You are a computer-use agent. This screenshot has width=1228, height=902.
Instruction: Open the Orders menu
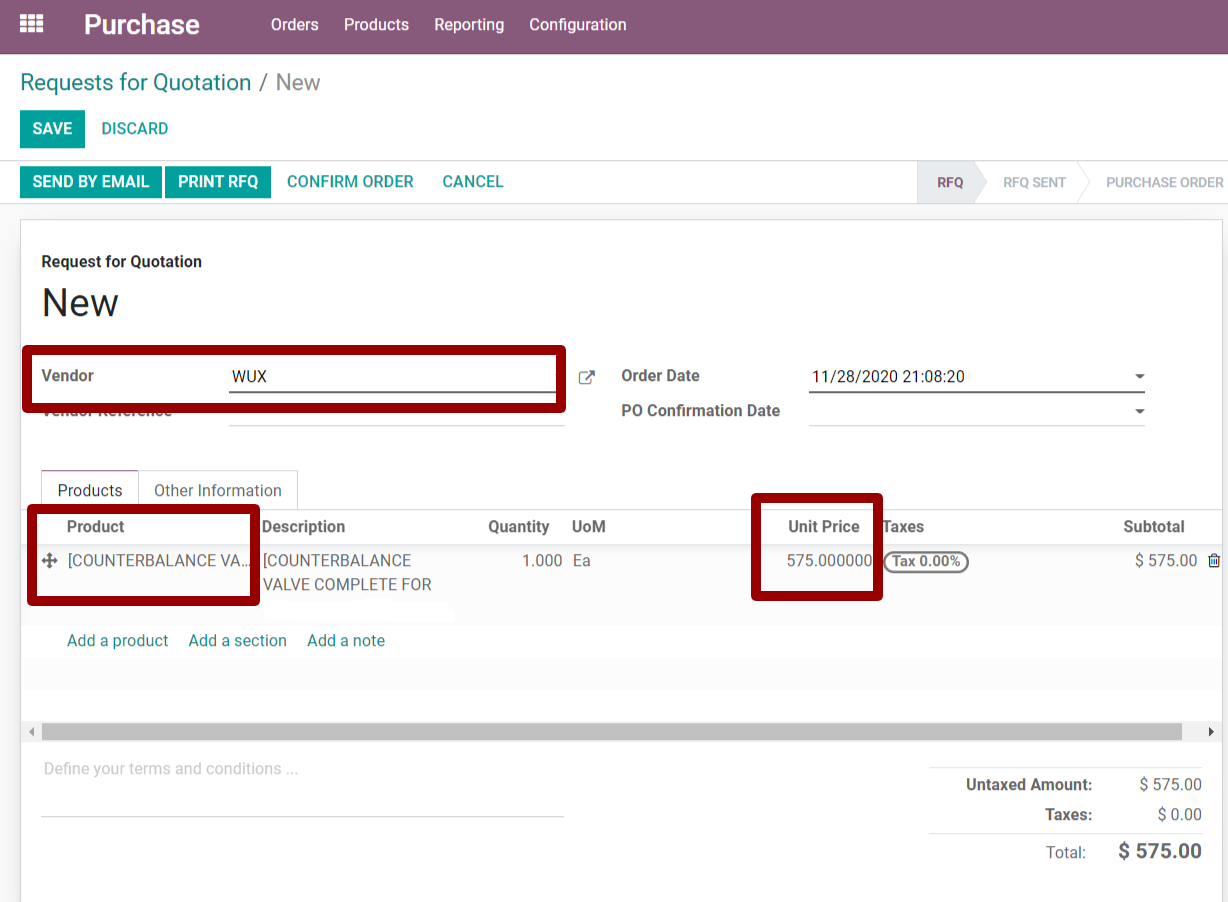pos(294,25)
